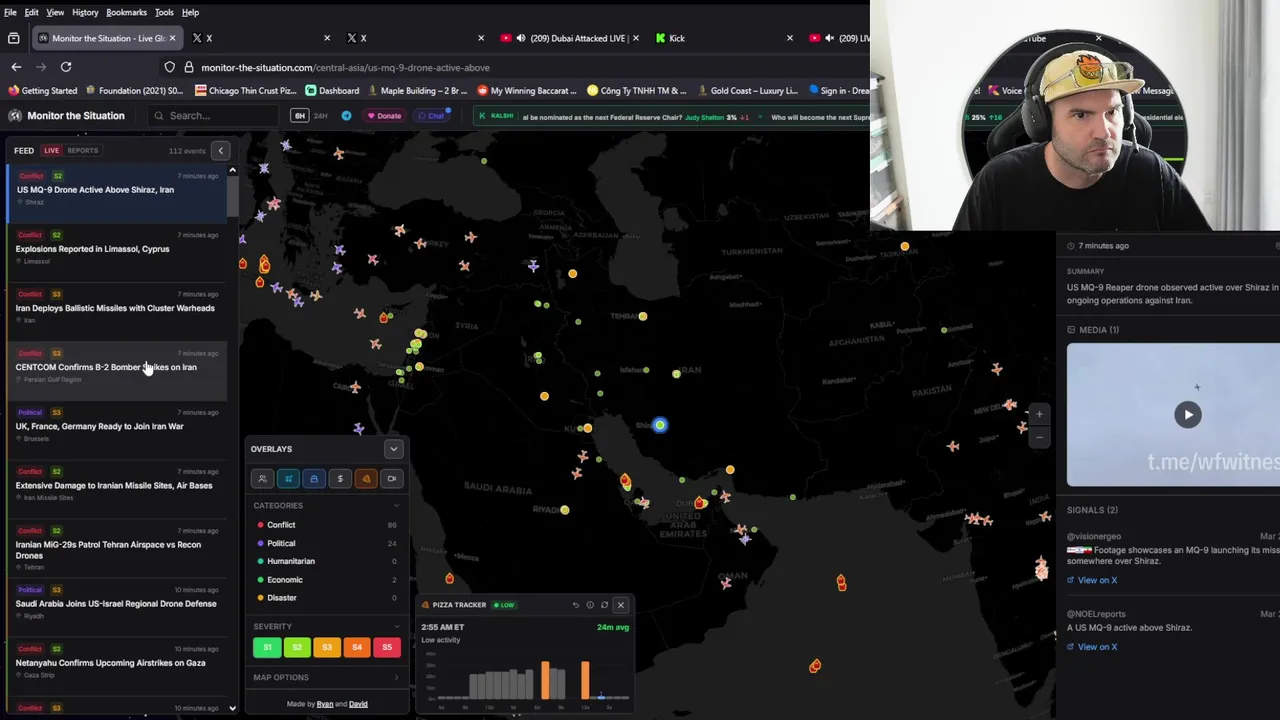Screen dimensions: 1280x720
Task: Select the 6H time range toggle
Action: click(299, 116)
